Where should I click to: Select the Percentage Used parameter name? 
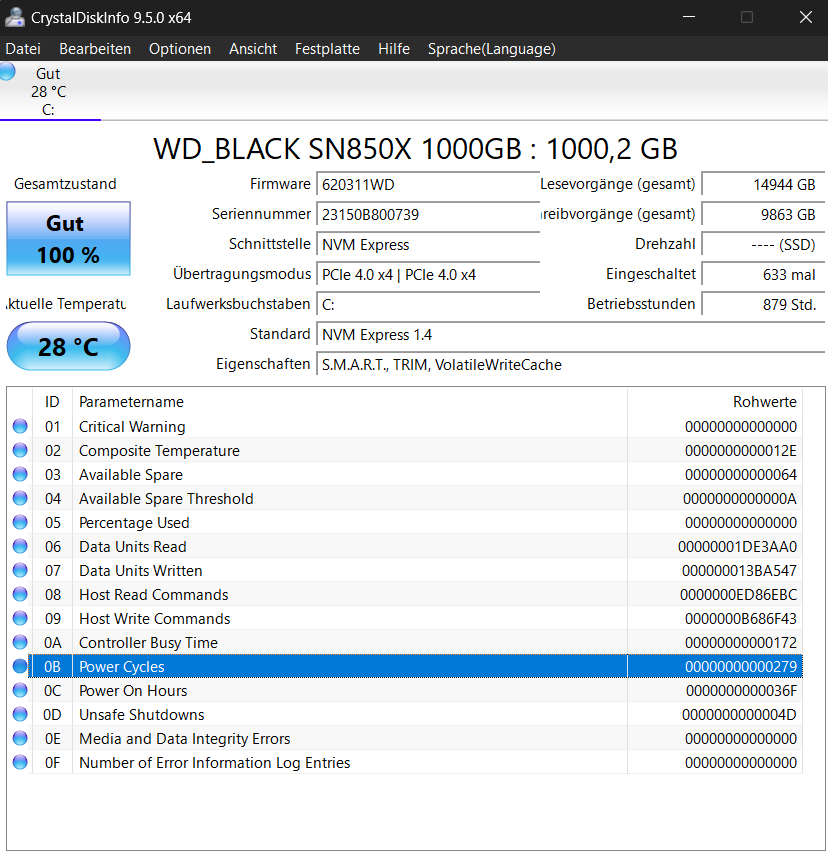click(134, 523)
